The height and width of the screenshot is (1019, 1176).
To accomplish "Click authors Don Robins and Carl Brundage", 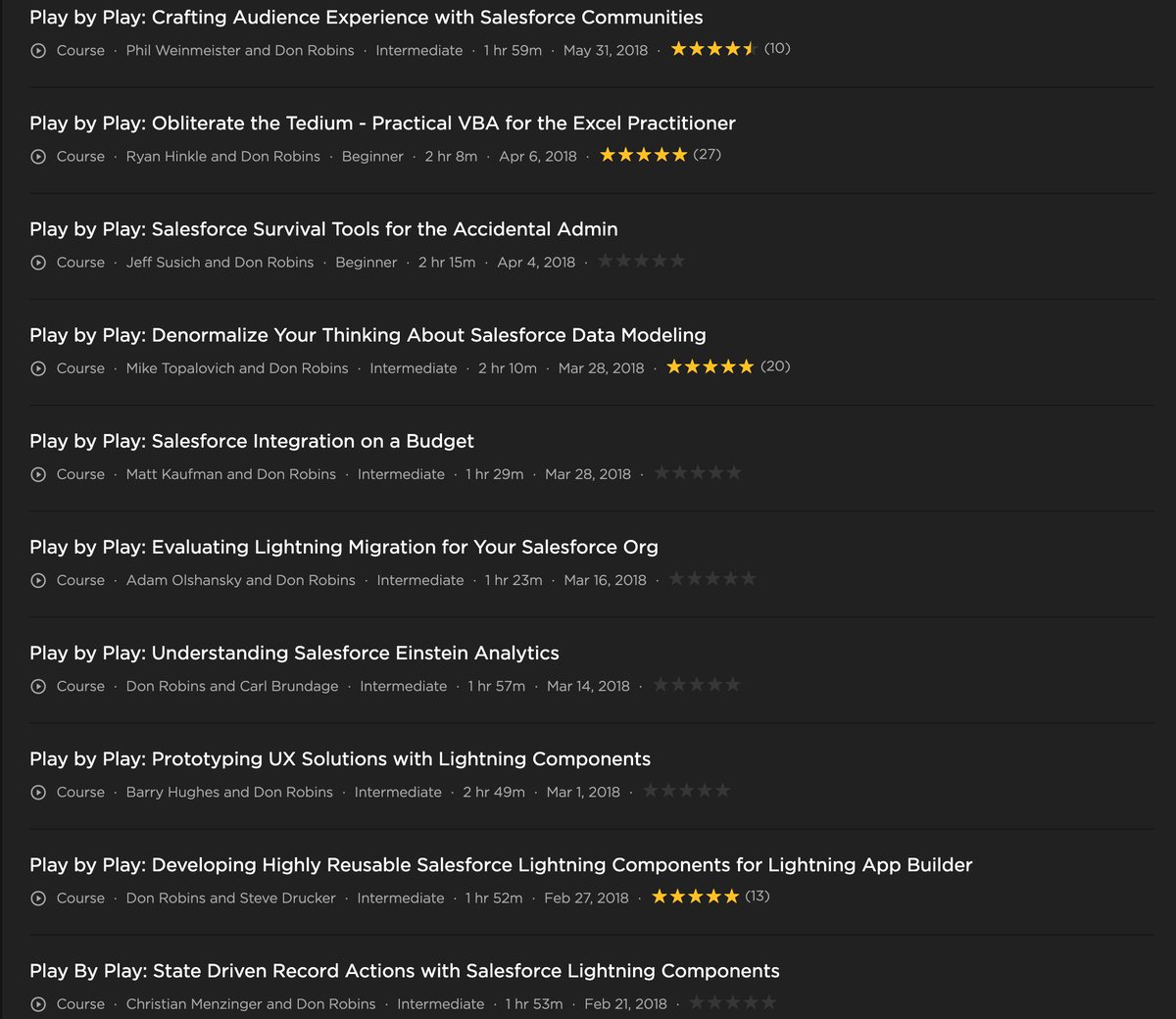I will pos(232,687).
